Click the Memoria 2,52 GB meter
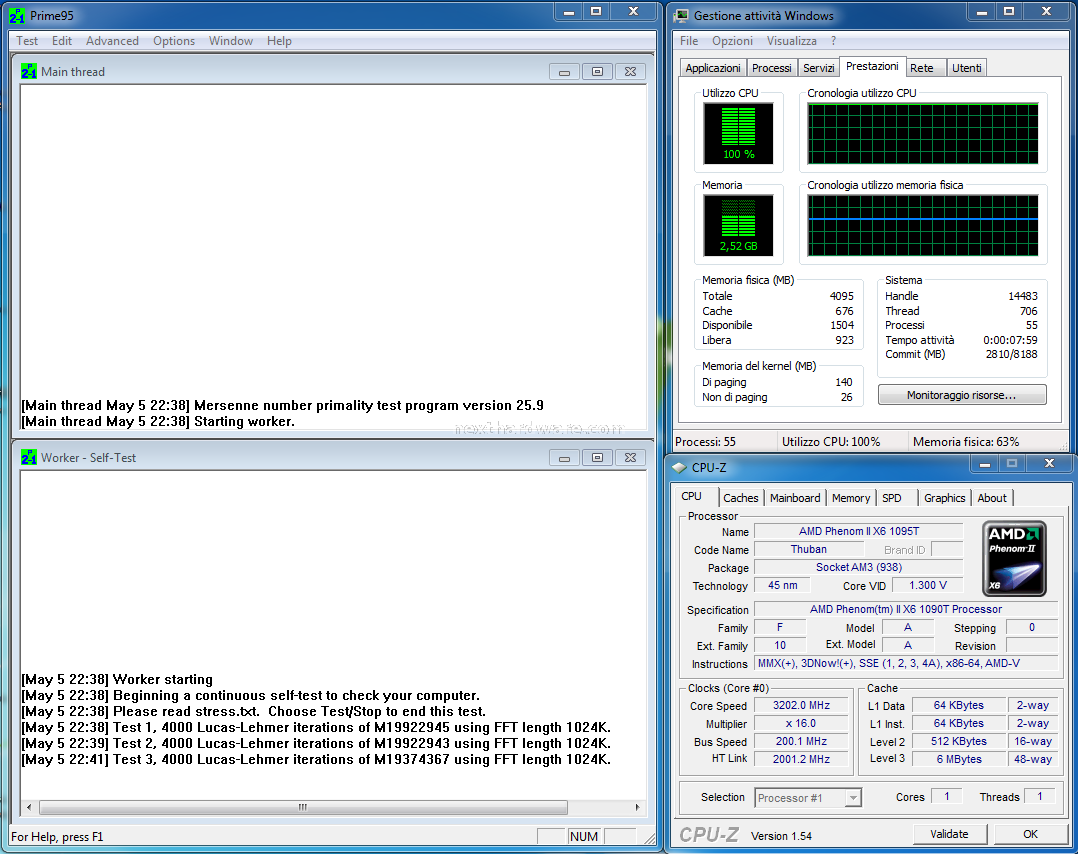1078x854 pixels. pos(738,226)
